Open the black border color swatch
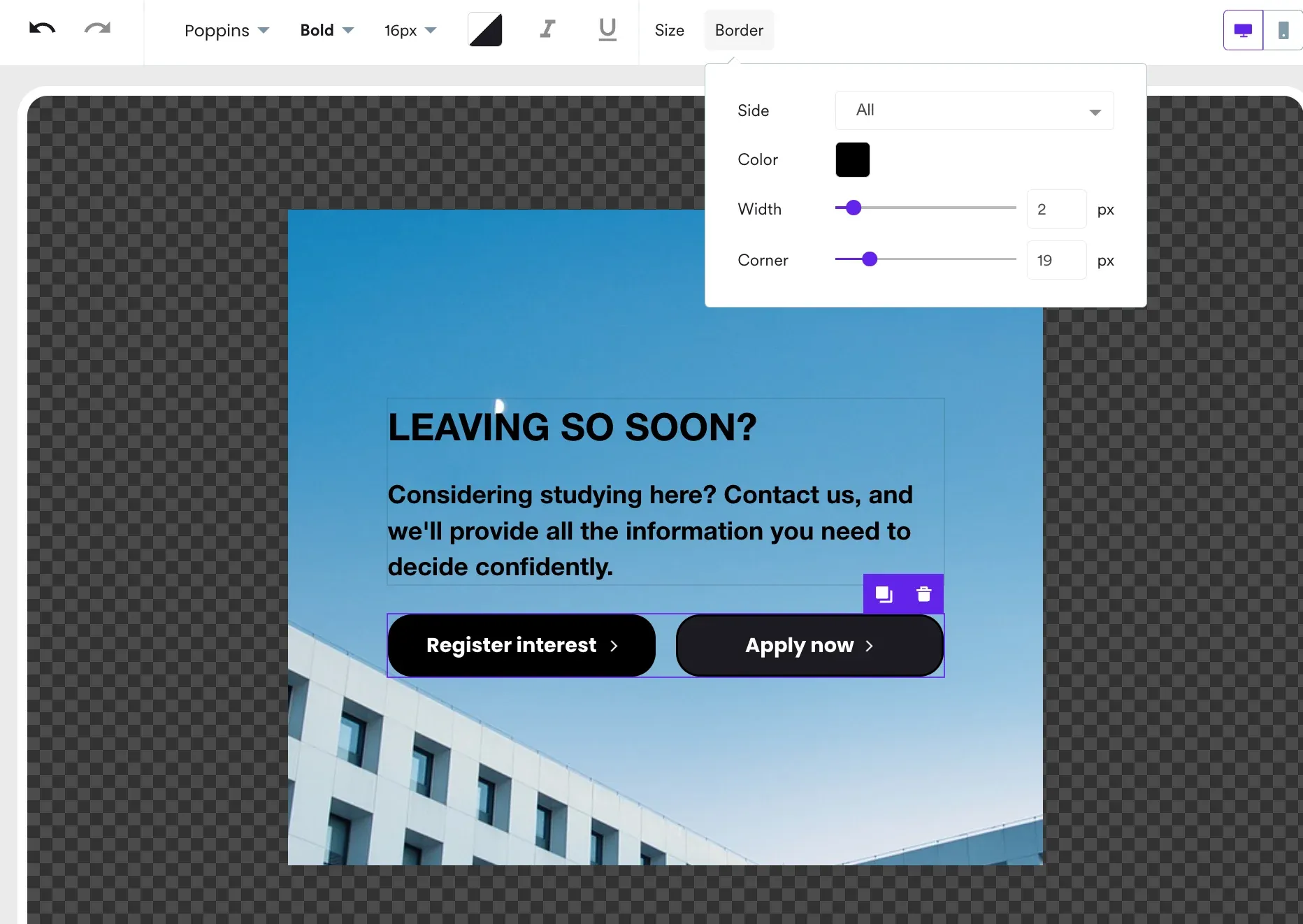1303x924 pixels. pyautogui.click(x=853, y=159)
